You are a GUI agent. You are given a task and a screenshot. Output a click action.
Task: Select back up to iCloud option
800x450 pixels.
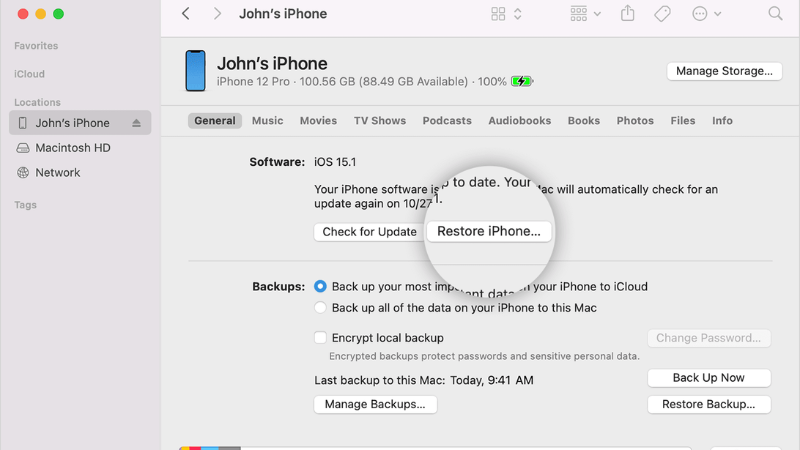[320, 286]
